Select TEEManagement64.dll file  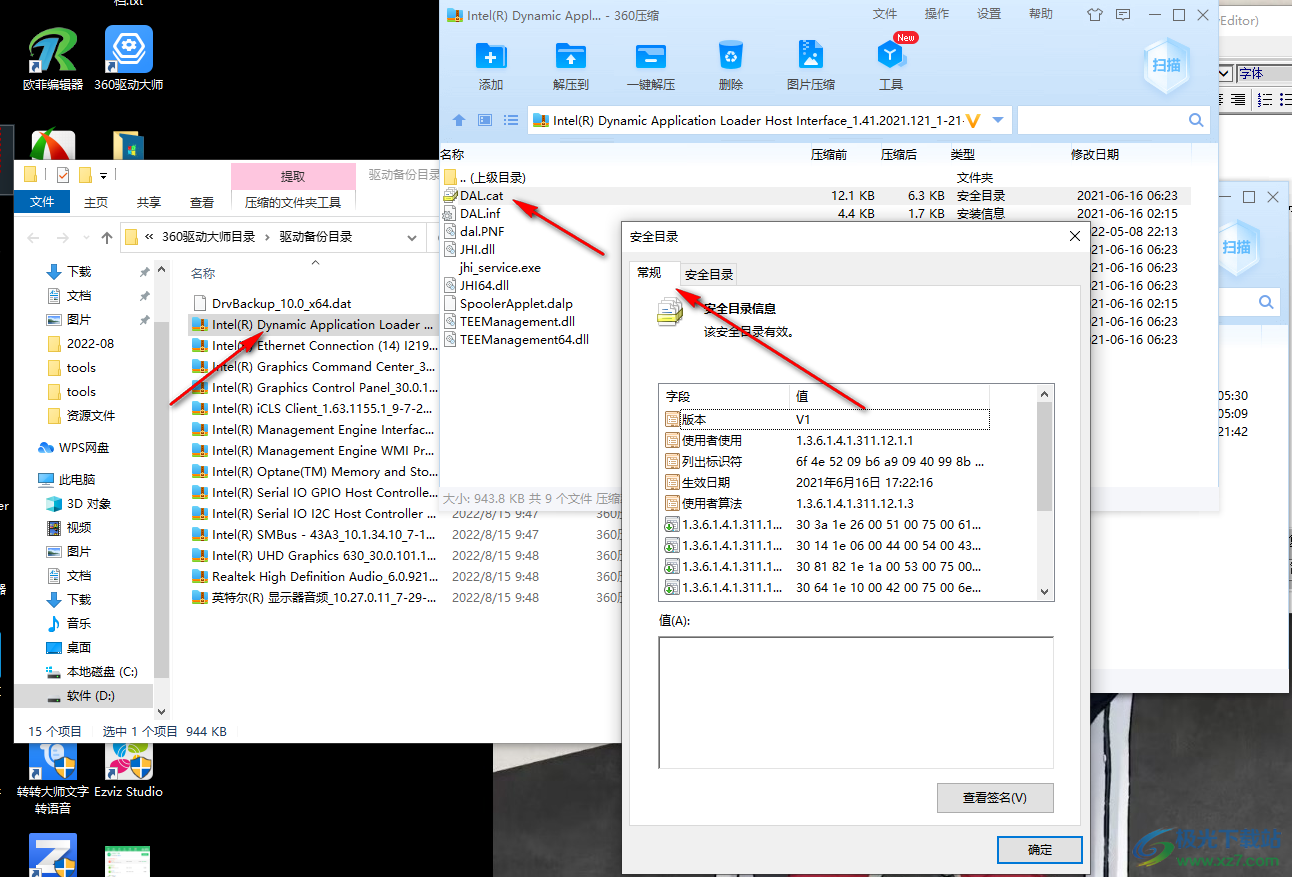tap(524, 340)
